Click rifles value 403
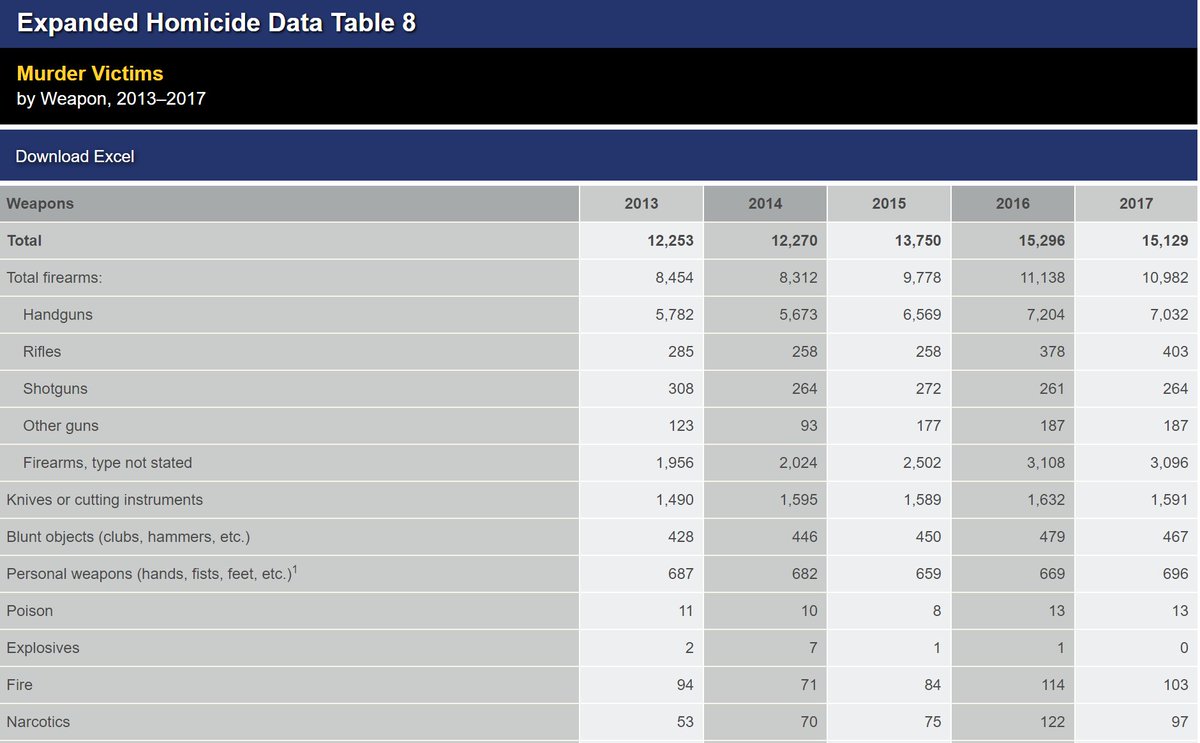 [x=1177, y=351]
